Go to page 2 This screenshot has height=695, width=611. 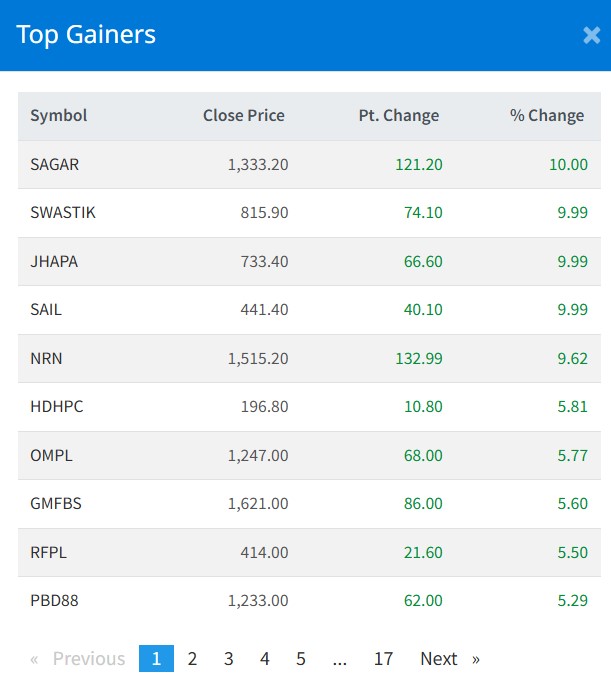(x=192, y=658)
